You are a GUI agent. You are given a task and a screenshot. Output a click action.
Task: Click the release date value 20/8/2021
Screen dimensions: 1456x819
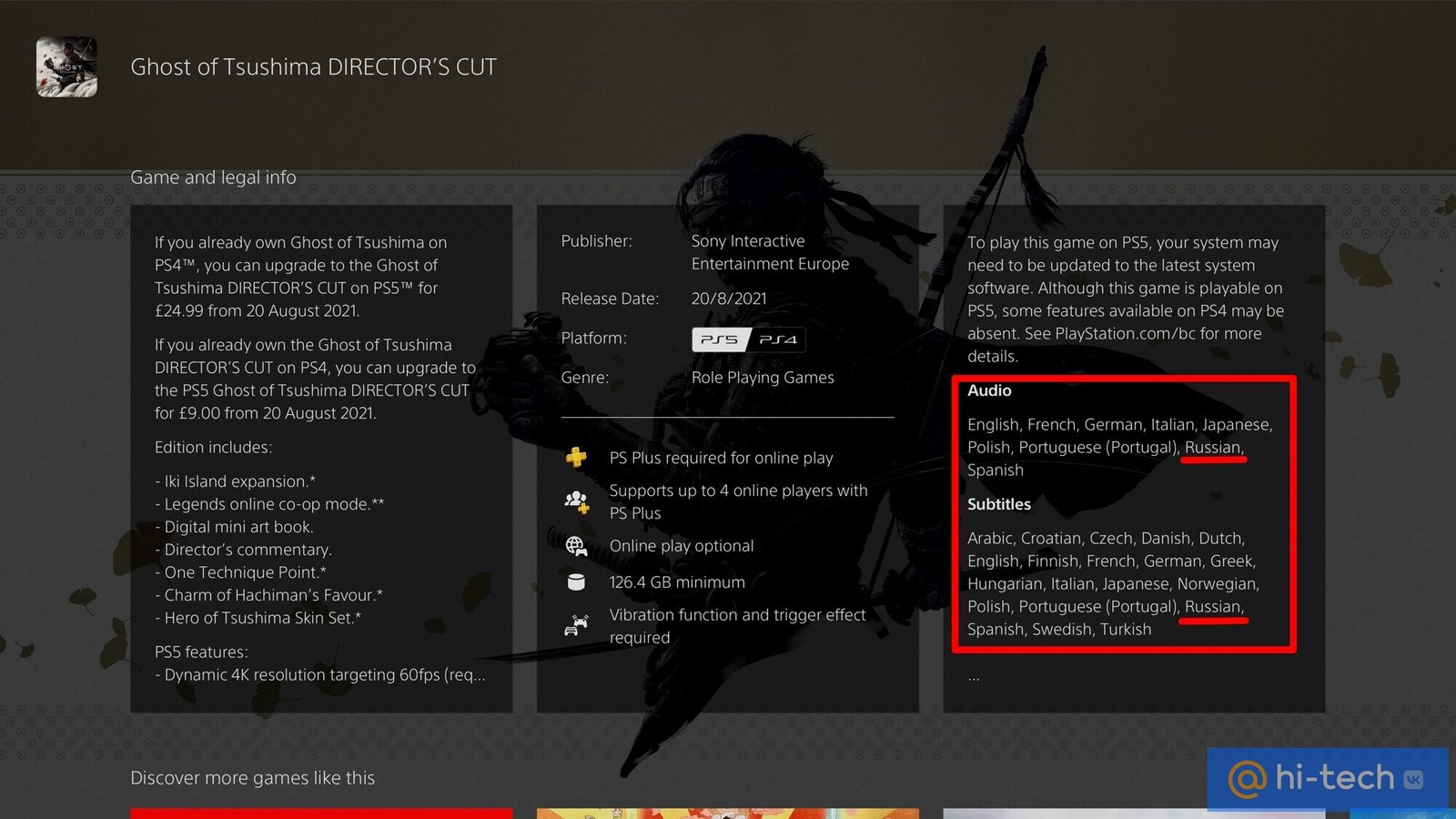tap(729, 298)
